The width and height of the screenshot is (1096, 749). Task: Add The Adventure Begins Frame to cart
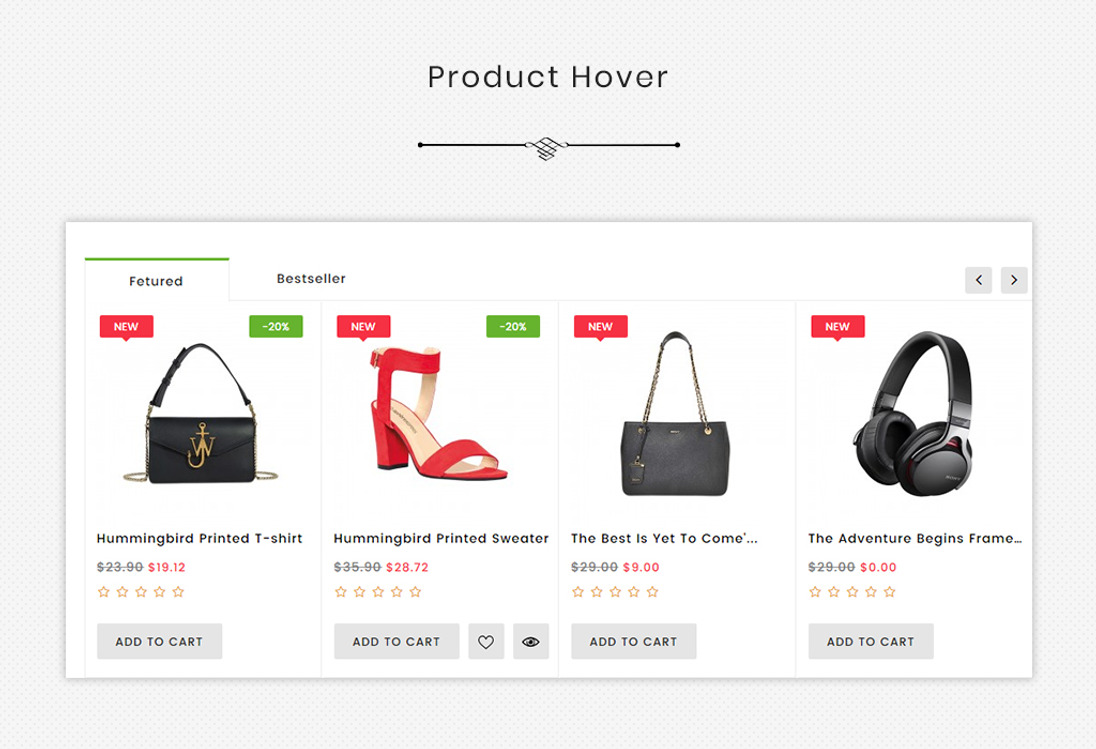871,641
